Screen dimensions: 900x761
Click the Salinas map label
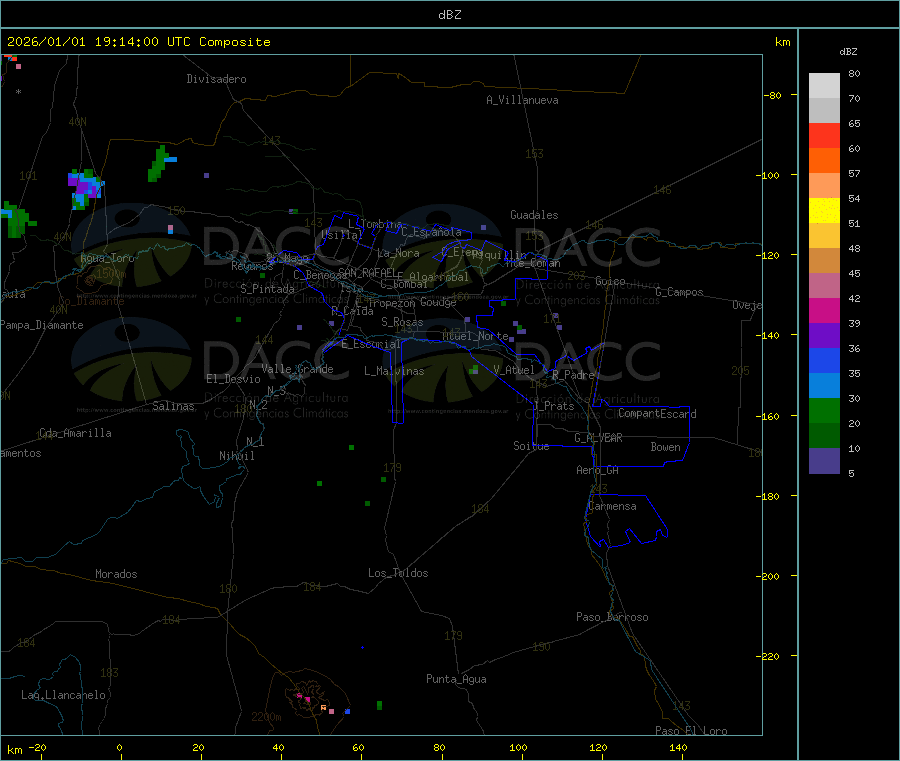pyautogui.click(x=173, y=406)
